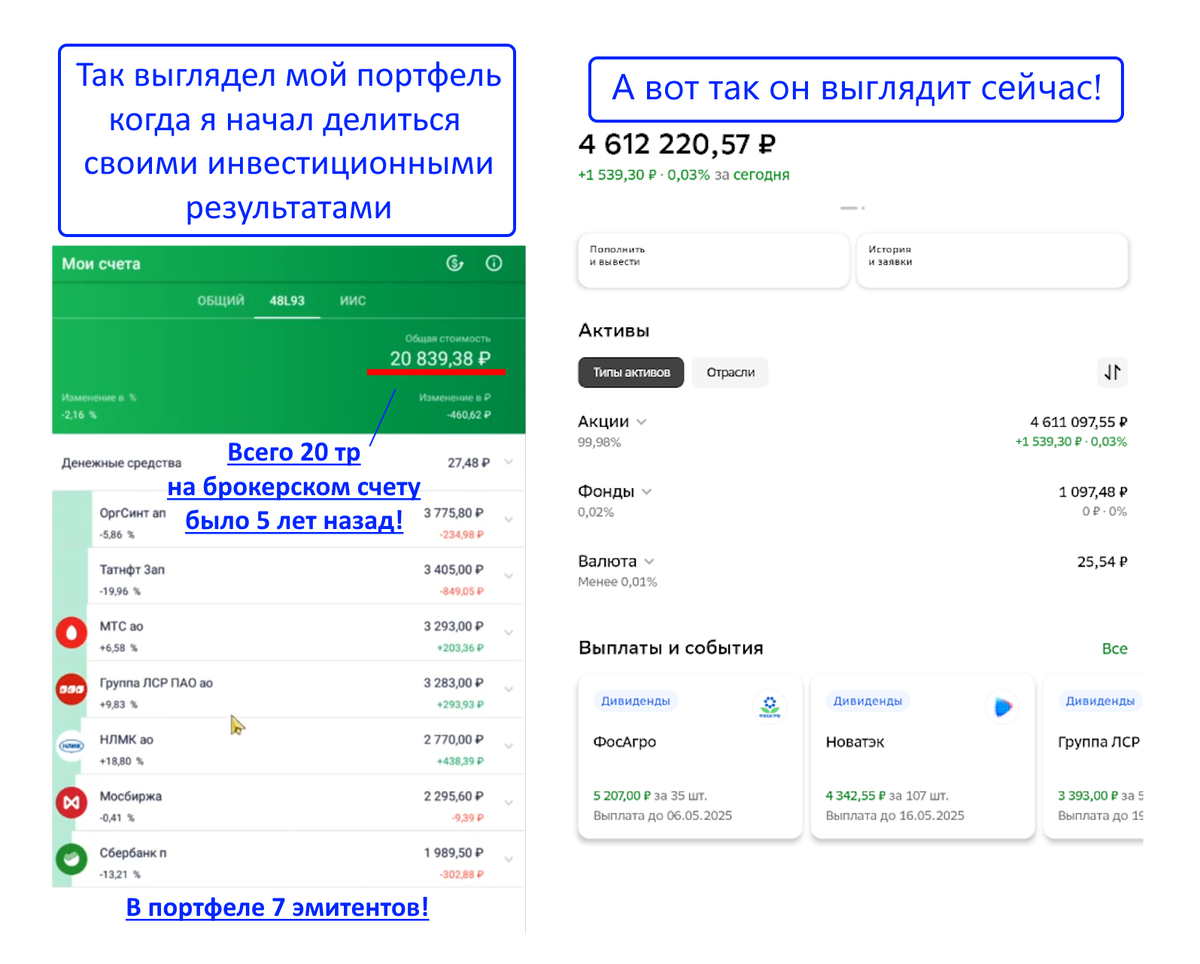Click the Татнфт value 3 405,00 ₽
This screenshot has width=1200, height=964.
(x=454, y=570)
